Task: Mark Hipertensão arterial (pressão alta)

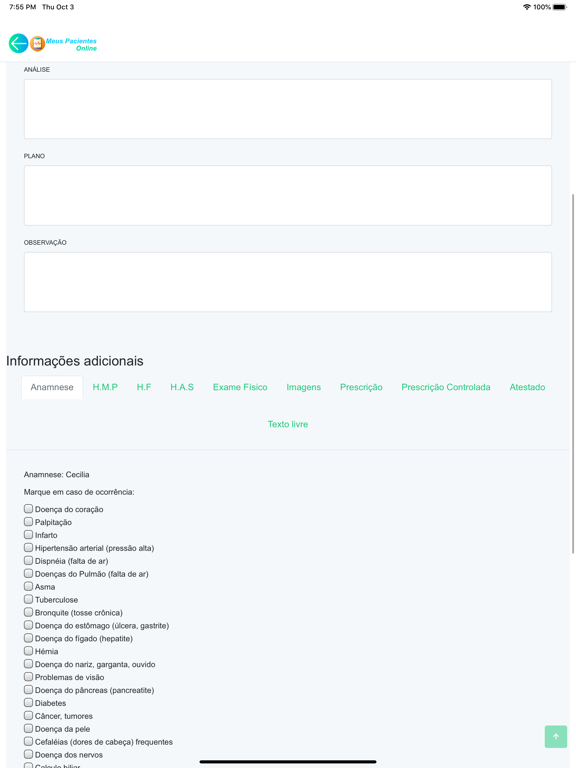Action: click(x=28, y=548)
